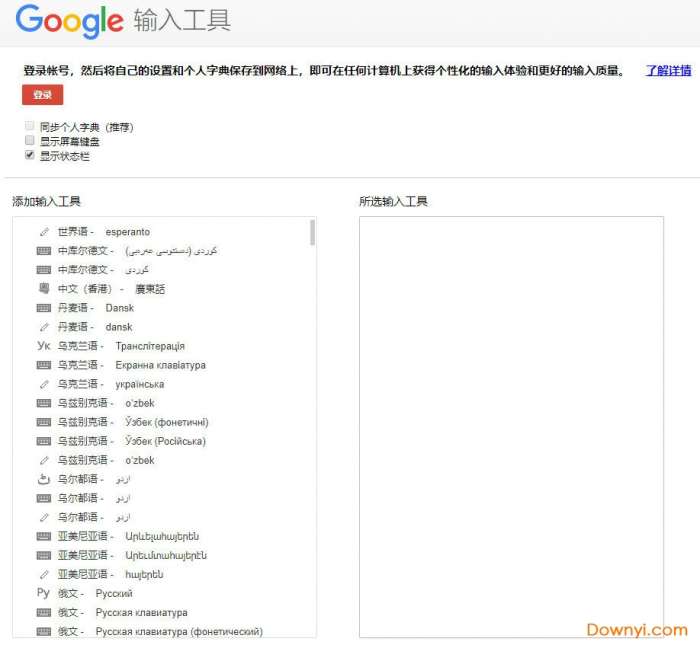The image size is (700, 648).
Task: Click pencil icon beside українська
Action: (x=44, y=384)
